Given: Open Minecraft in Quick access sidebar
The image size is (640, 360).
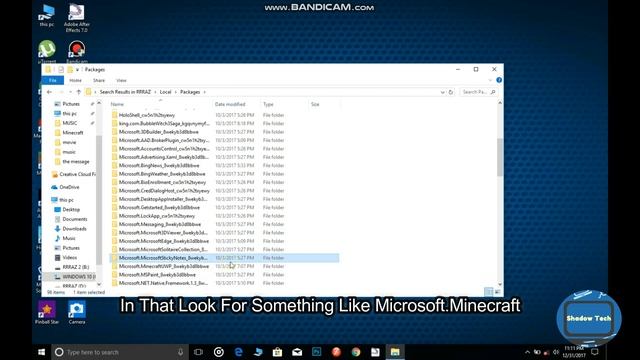Looking at the screenshot, I should tap(73, 133).
